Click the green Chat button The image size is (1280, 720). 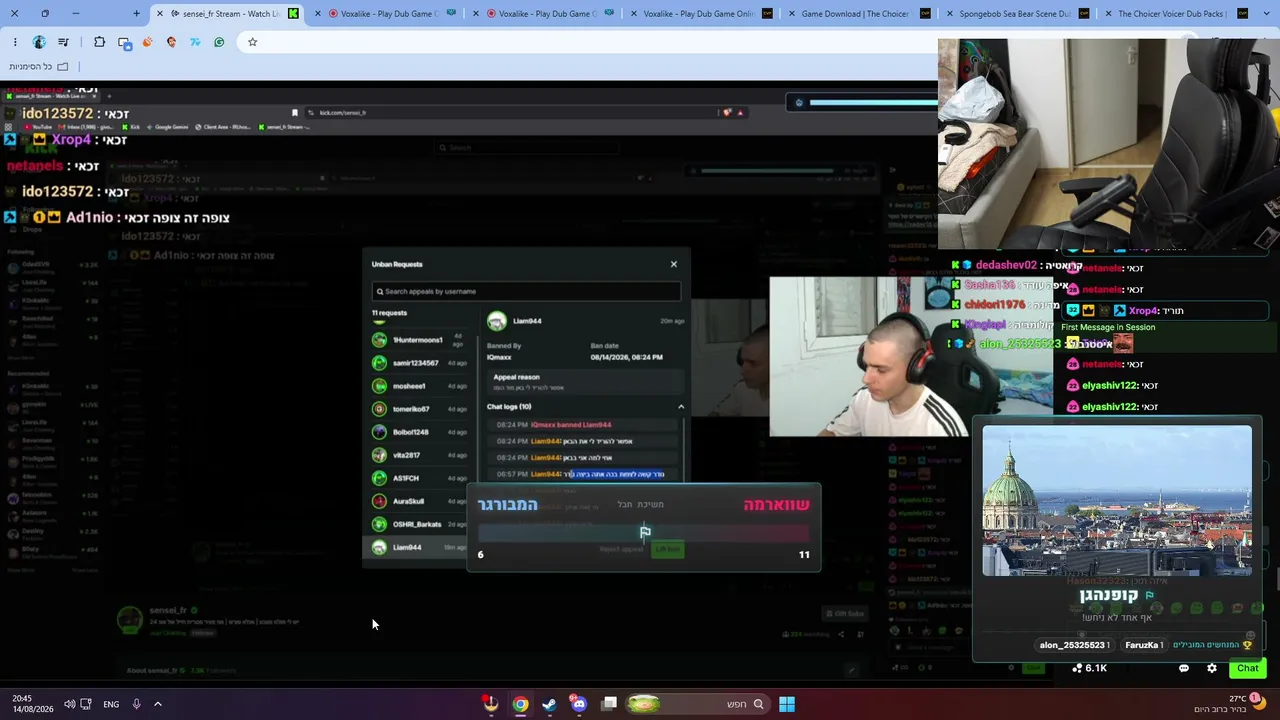(x=1247, y=668)
